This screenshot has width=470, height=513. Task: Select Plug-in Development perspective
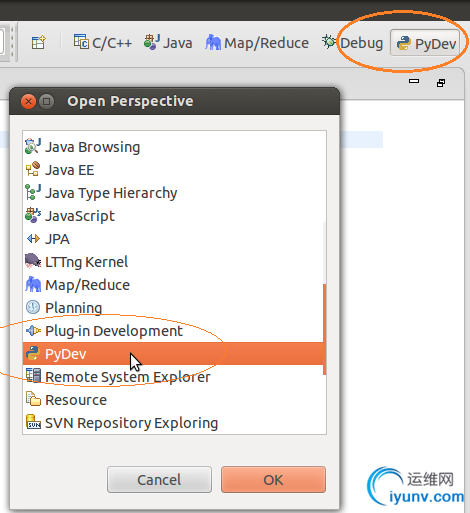(173, 331)
